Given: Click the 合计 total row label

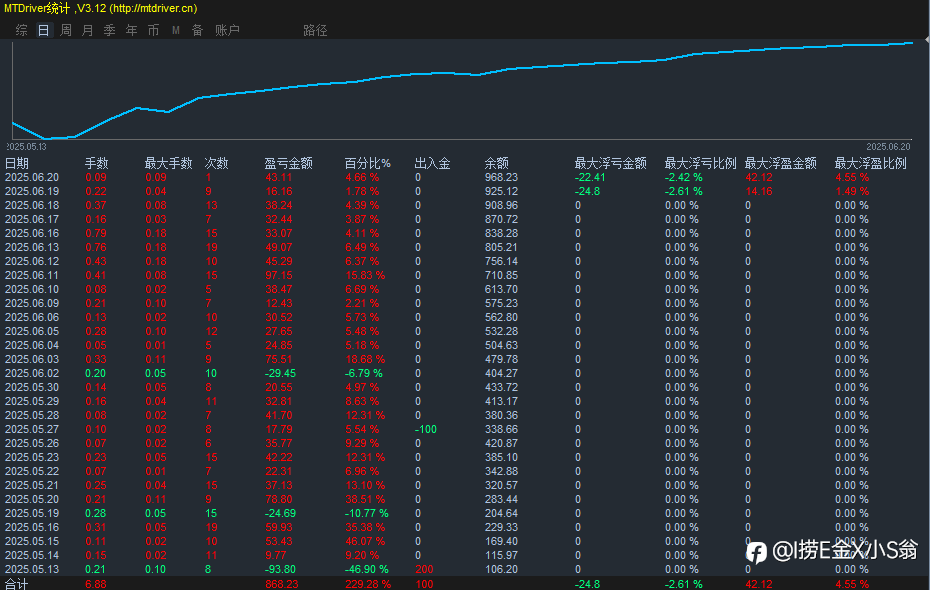Looking at the screenshot, I should [17, 584].
